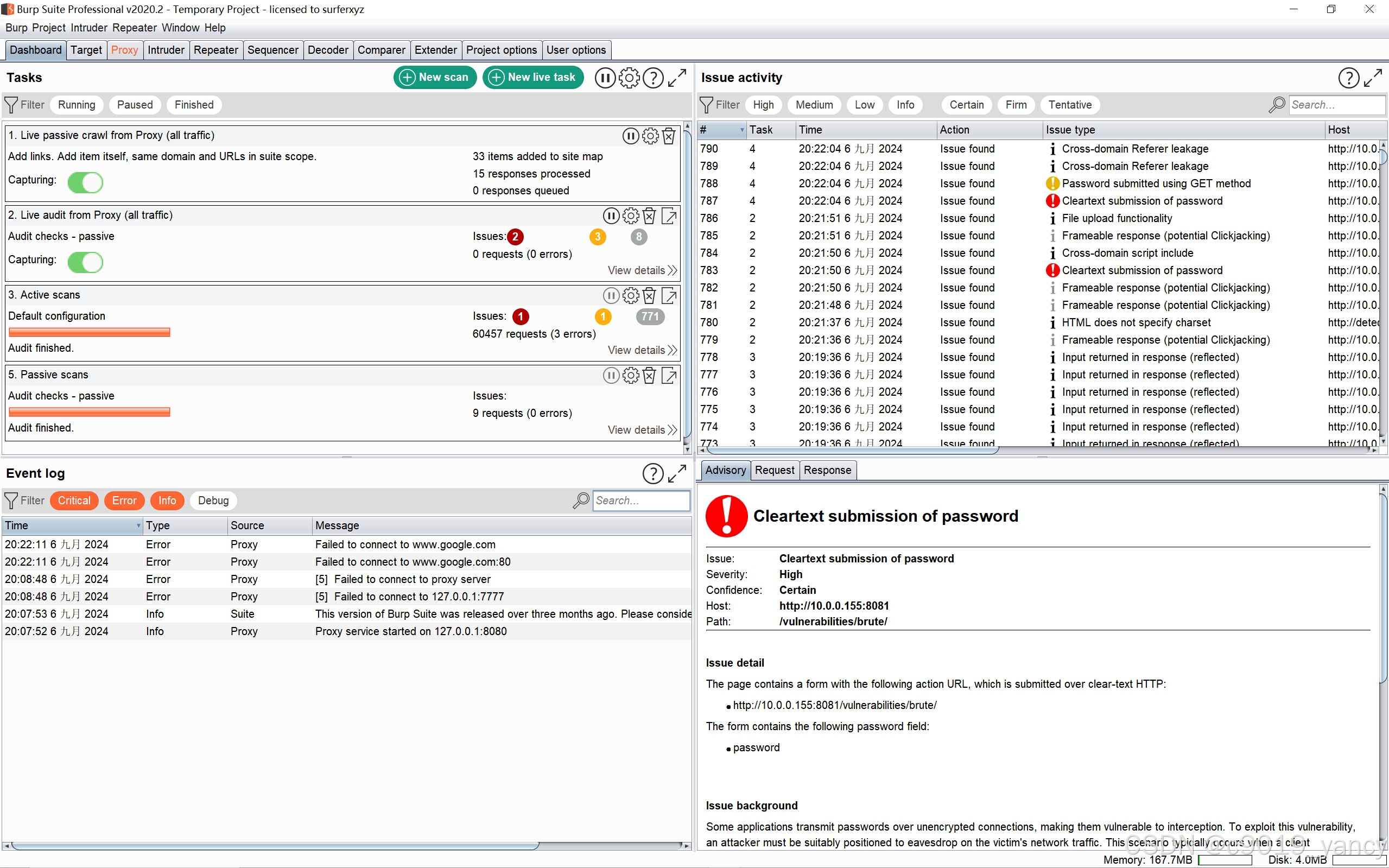The height and width of the screenshot is (868, 1389).
Task: Expand View details for Active scans
Action: 642,350
